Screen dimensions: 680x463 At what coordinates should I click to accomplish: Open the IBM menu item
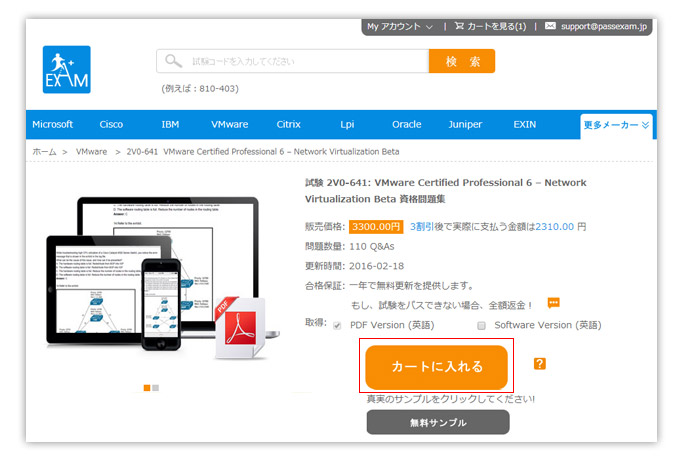point(170,124)
